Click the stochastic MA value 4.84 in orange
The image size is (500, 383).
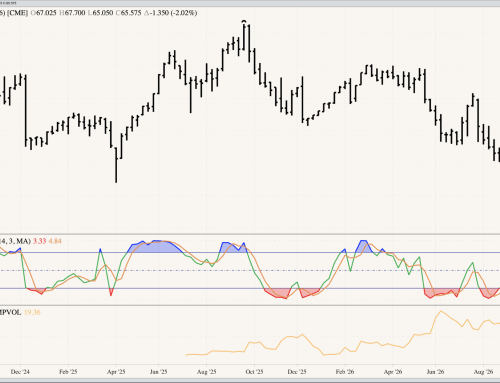(x=55, y=241)
